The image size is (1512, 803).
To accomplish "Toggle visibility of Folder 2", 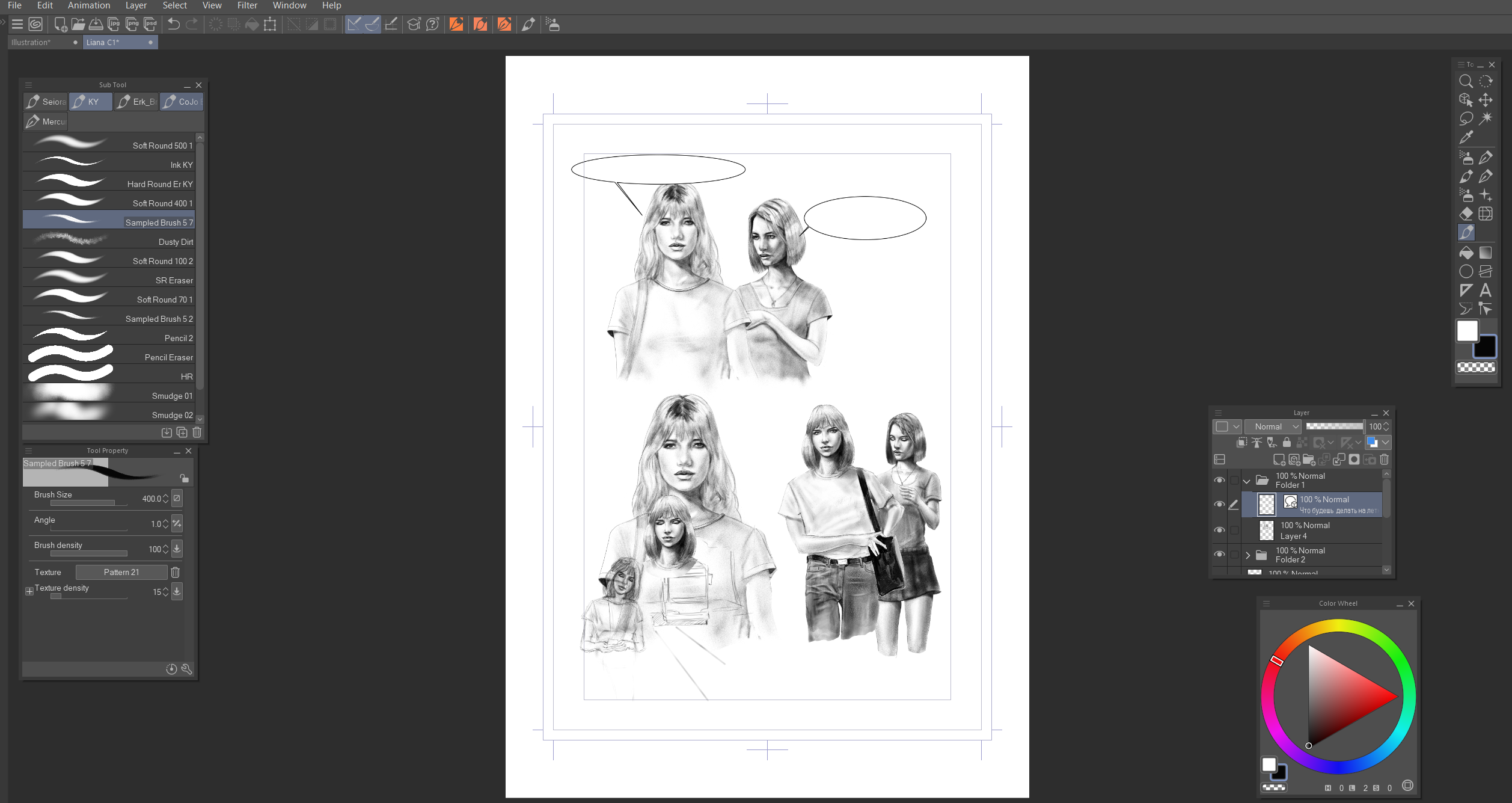I will pyautogui.click(x=1219, y=555).
